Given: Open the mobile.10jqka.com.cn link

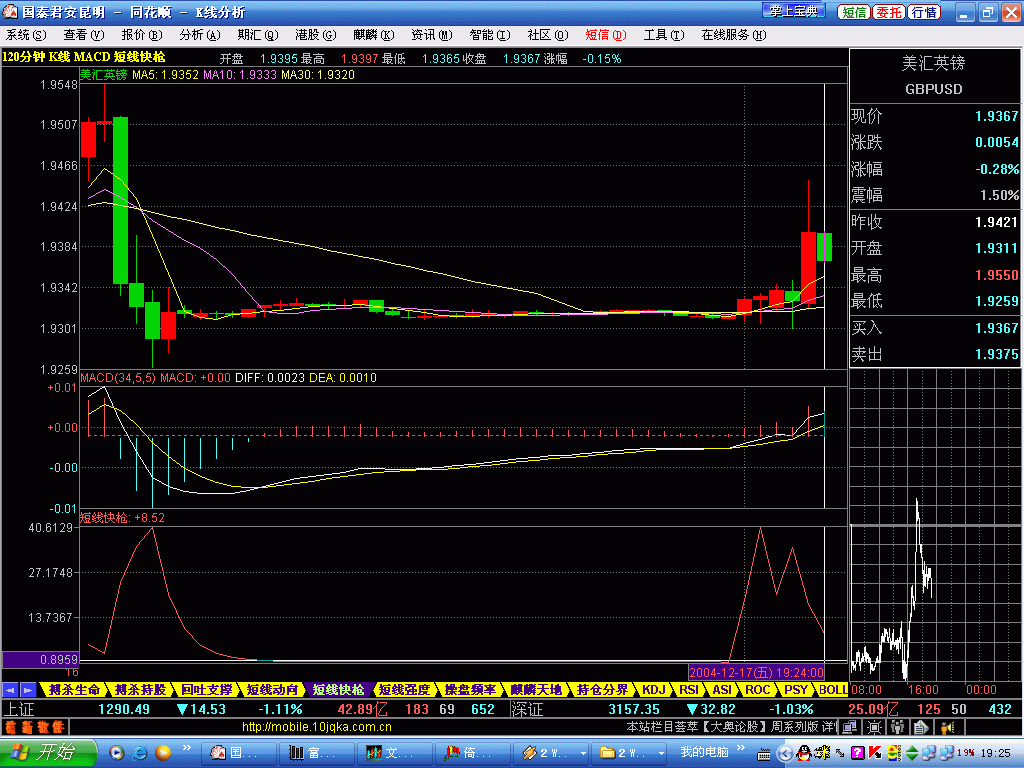Looking at the screenshot, I should 316,727.
